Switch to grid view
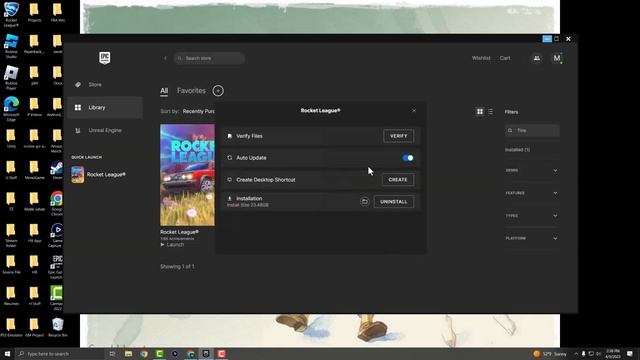This screenshot has height=360, width=640. 480,111
